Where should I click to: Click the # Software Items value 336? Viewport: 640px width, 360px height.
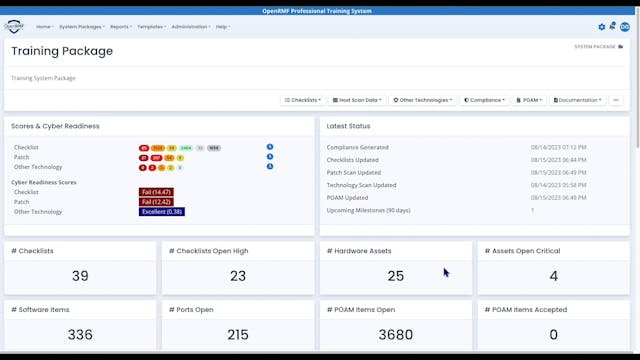(x=80, y=335)
